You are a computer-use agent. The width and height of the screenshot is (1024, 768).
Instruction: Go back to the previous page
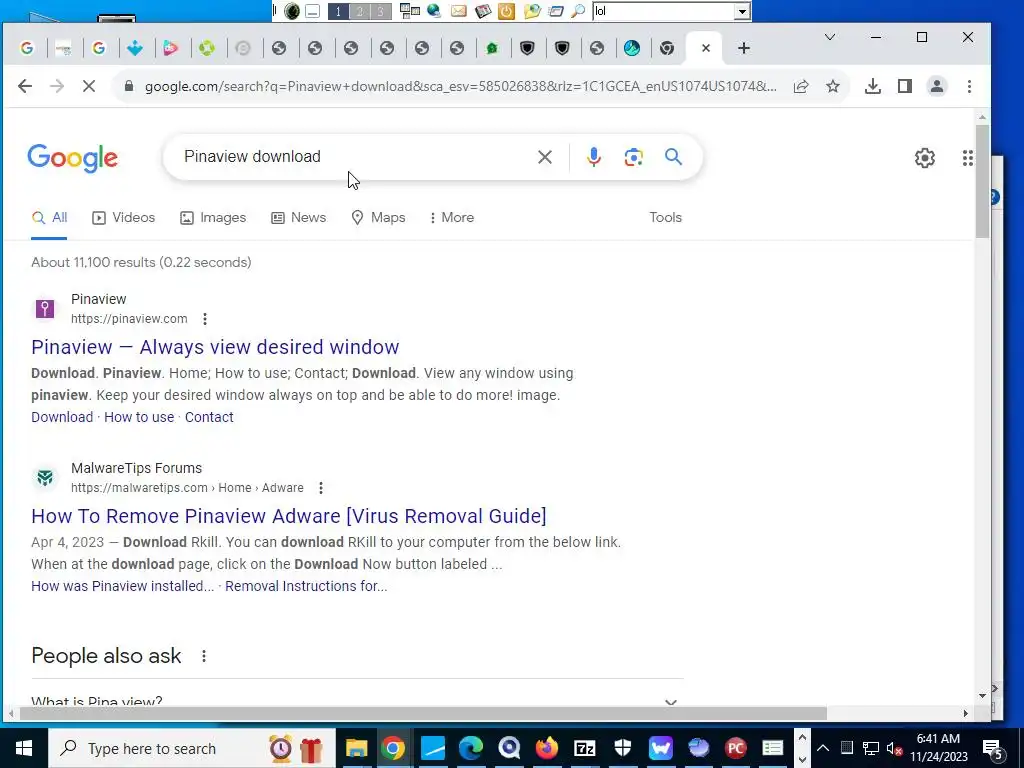pos(25,86)
